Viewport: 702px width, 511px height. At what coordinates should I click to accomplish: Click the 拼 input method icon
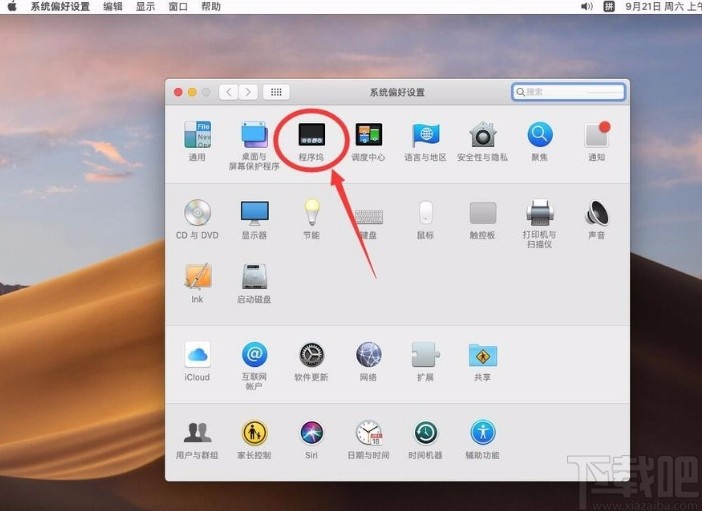click(609, 6)
